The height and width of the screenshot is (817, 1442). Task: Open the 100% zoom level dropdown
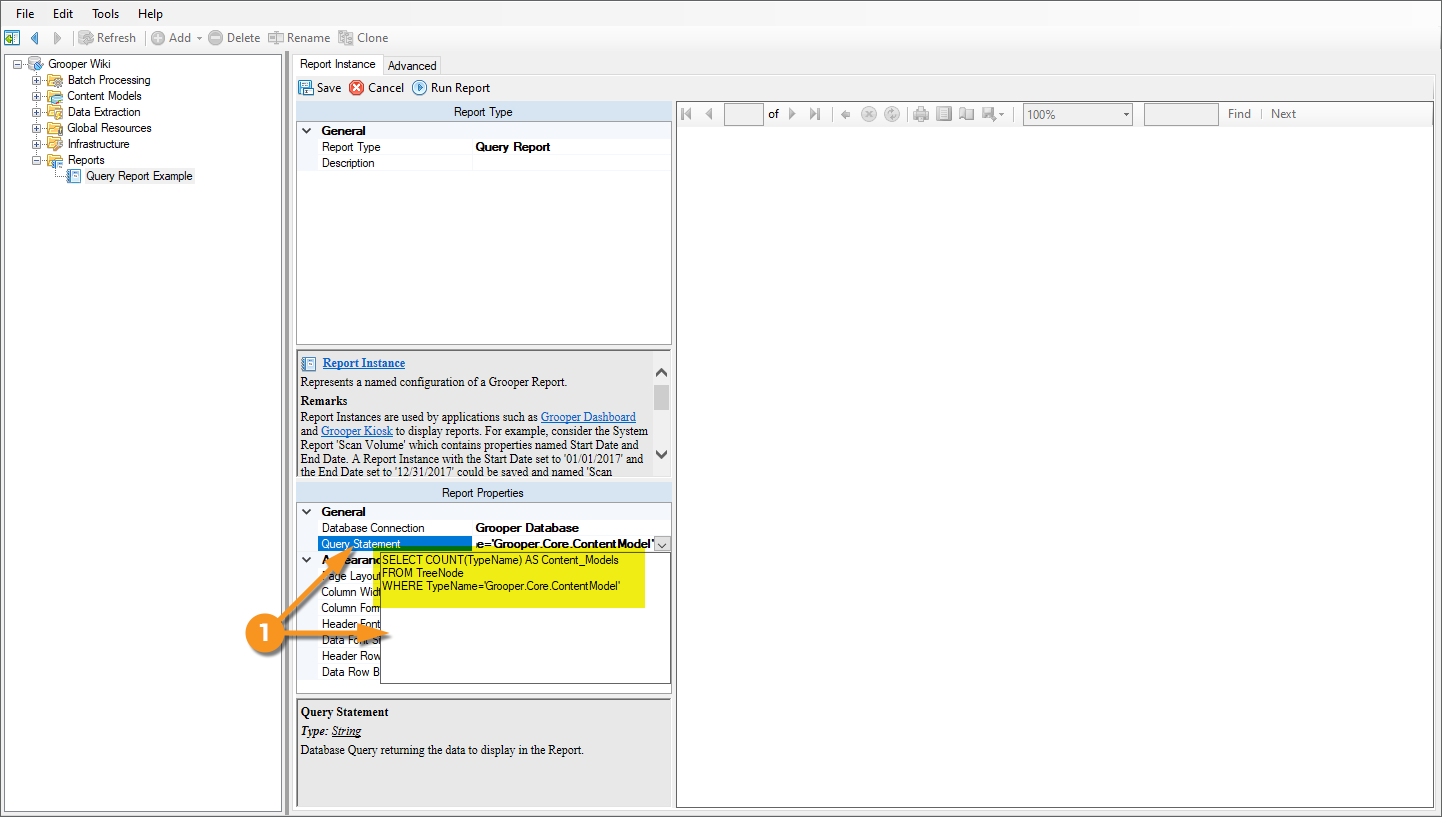coord(1126,115)
